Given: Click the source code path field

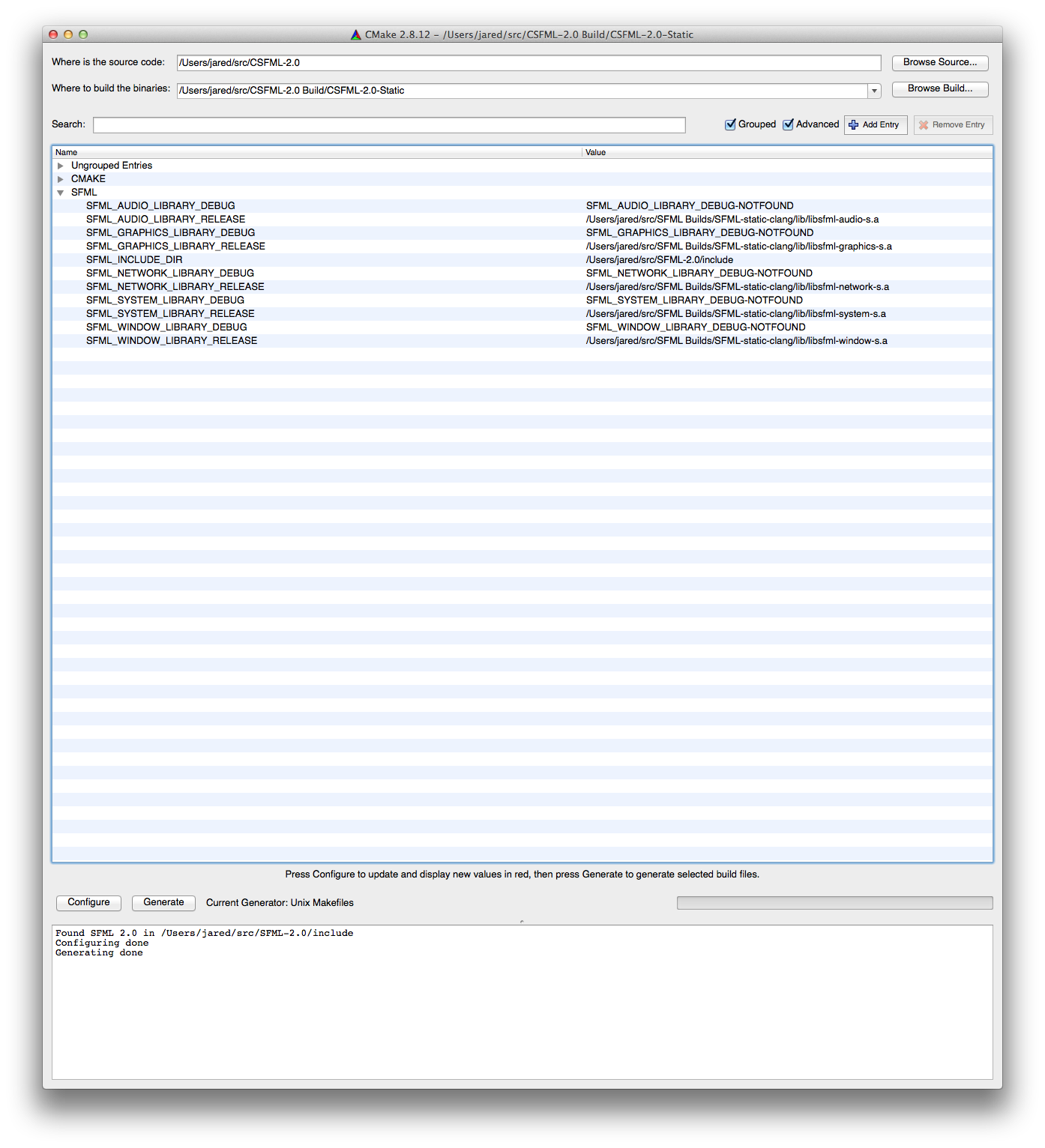Looking at the screenshot, I should pyautogui.click(x=528, y=63).
